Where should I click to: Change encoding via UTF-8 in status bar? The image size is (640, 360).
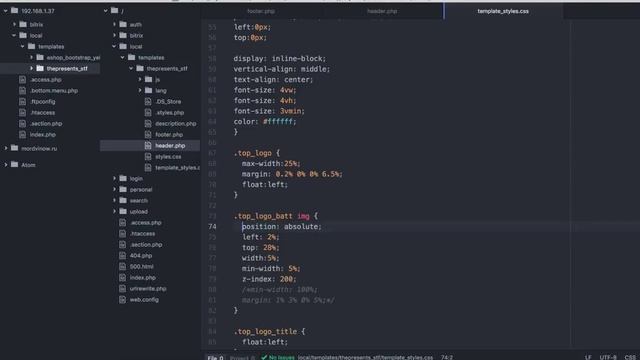[x=608, y=358]
